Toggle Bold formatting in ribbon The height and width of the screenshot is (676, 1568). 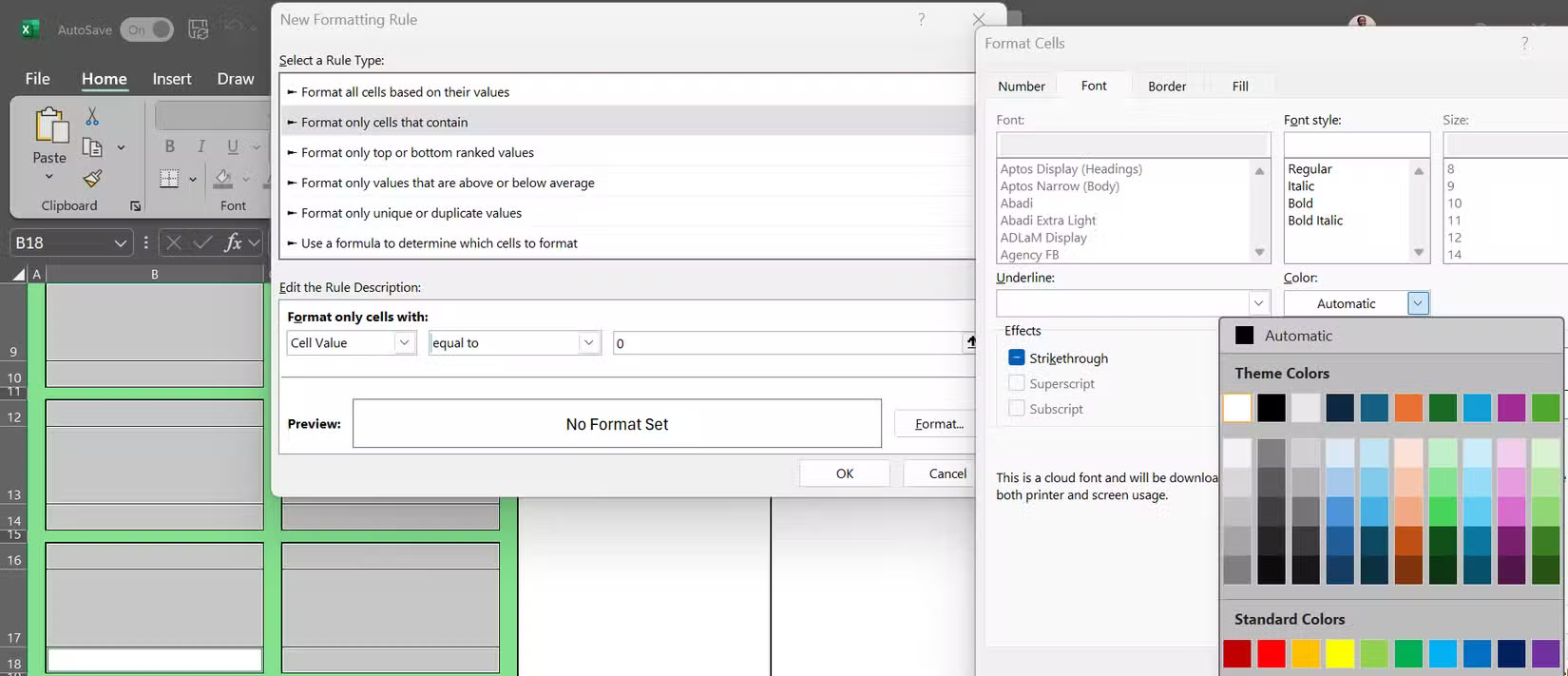coord(169,146)
